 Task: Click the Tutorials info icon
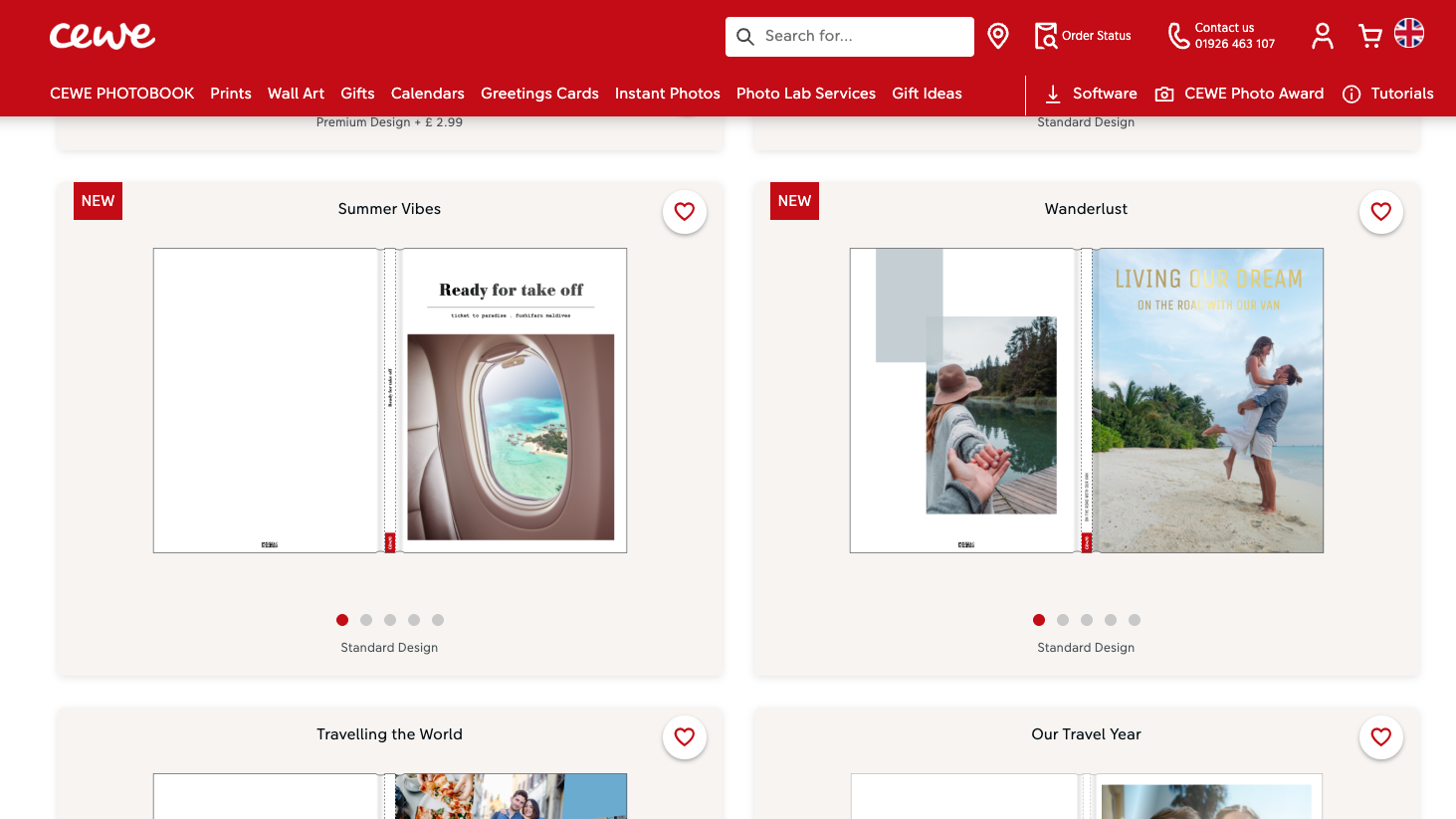click(x=1352, y=94)
